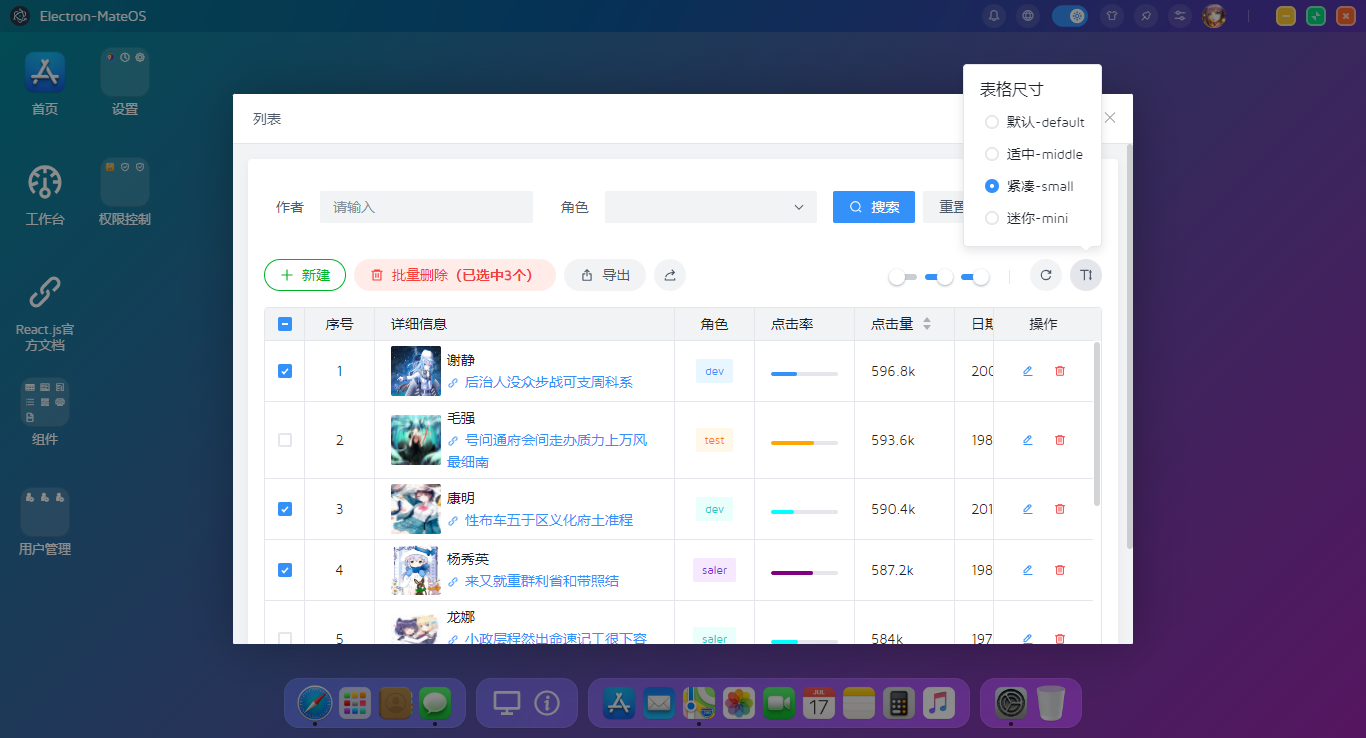The width and height of the screenshot is (1366, 738).
Task: Open the table size (Tt) icon
Action: pos(1085,274)
